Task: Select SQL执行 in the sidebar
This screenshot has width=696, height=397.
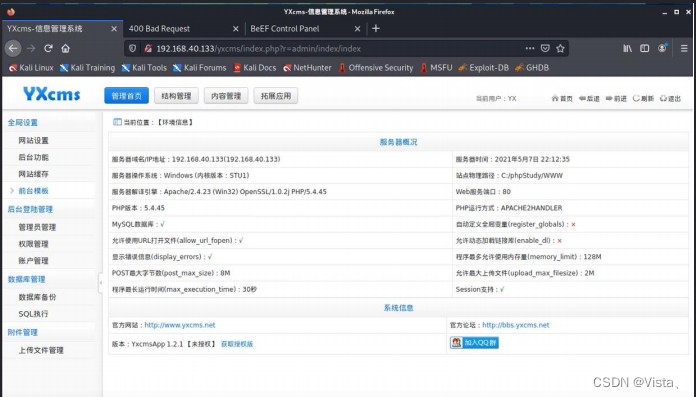Action: pyautogui.click(x=33, y=314)
